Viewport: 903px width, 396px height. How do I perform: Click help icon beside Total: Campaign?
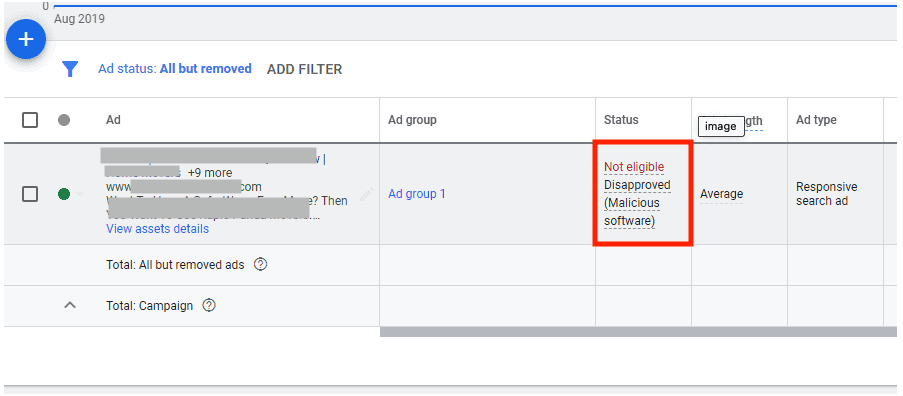click(209, 306)
